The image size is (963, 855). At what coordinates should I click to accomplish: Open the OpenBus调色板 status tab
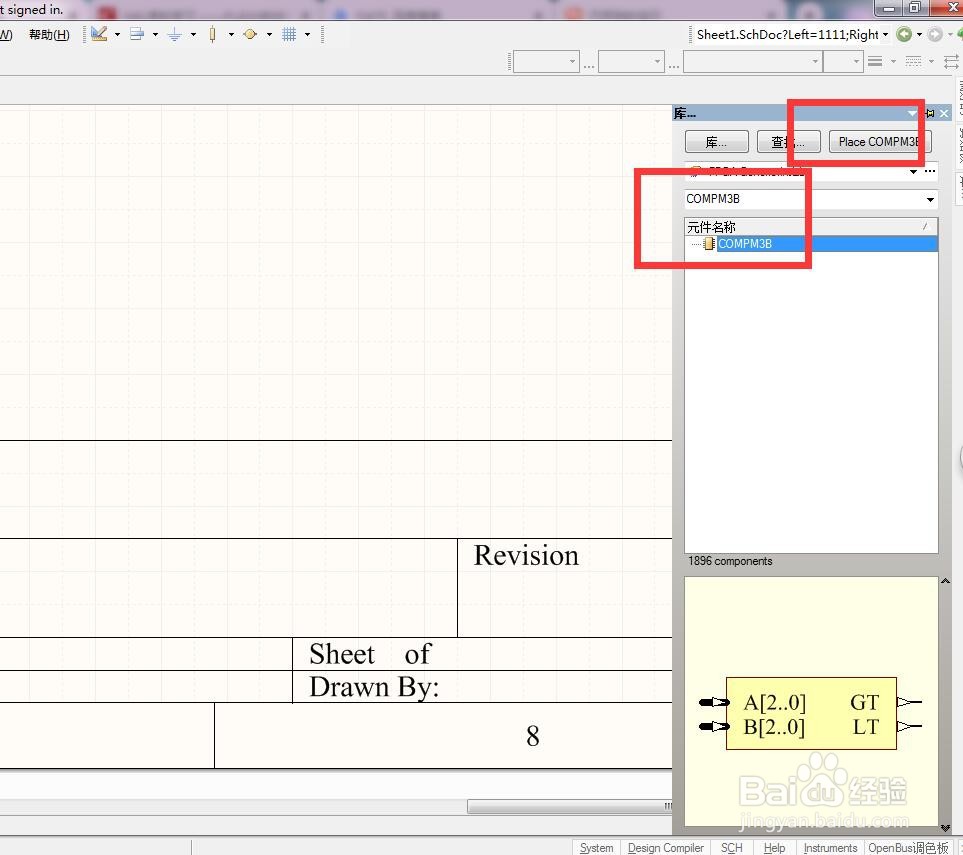coord(908,848)
